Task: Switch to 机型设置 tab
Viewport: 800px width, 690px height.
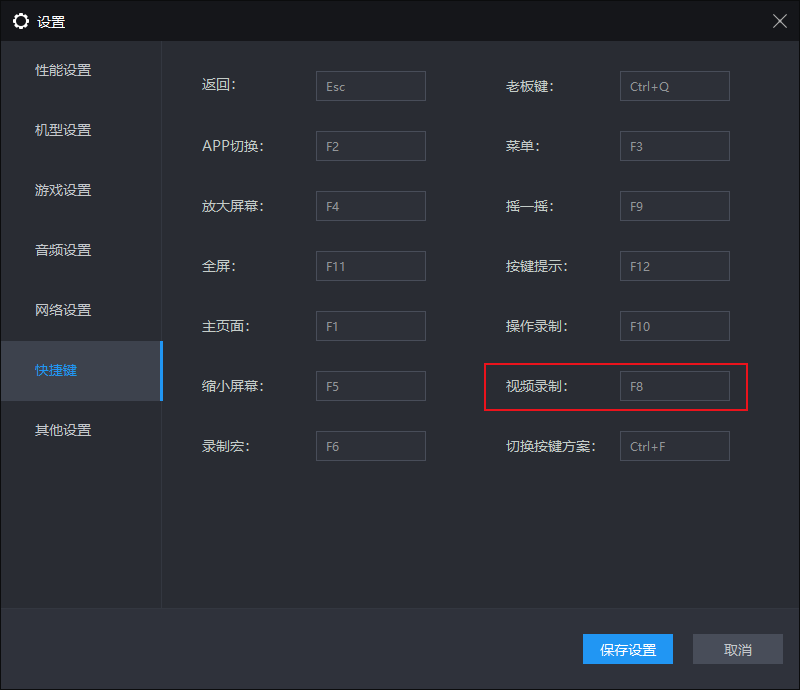Action: 64,130
